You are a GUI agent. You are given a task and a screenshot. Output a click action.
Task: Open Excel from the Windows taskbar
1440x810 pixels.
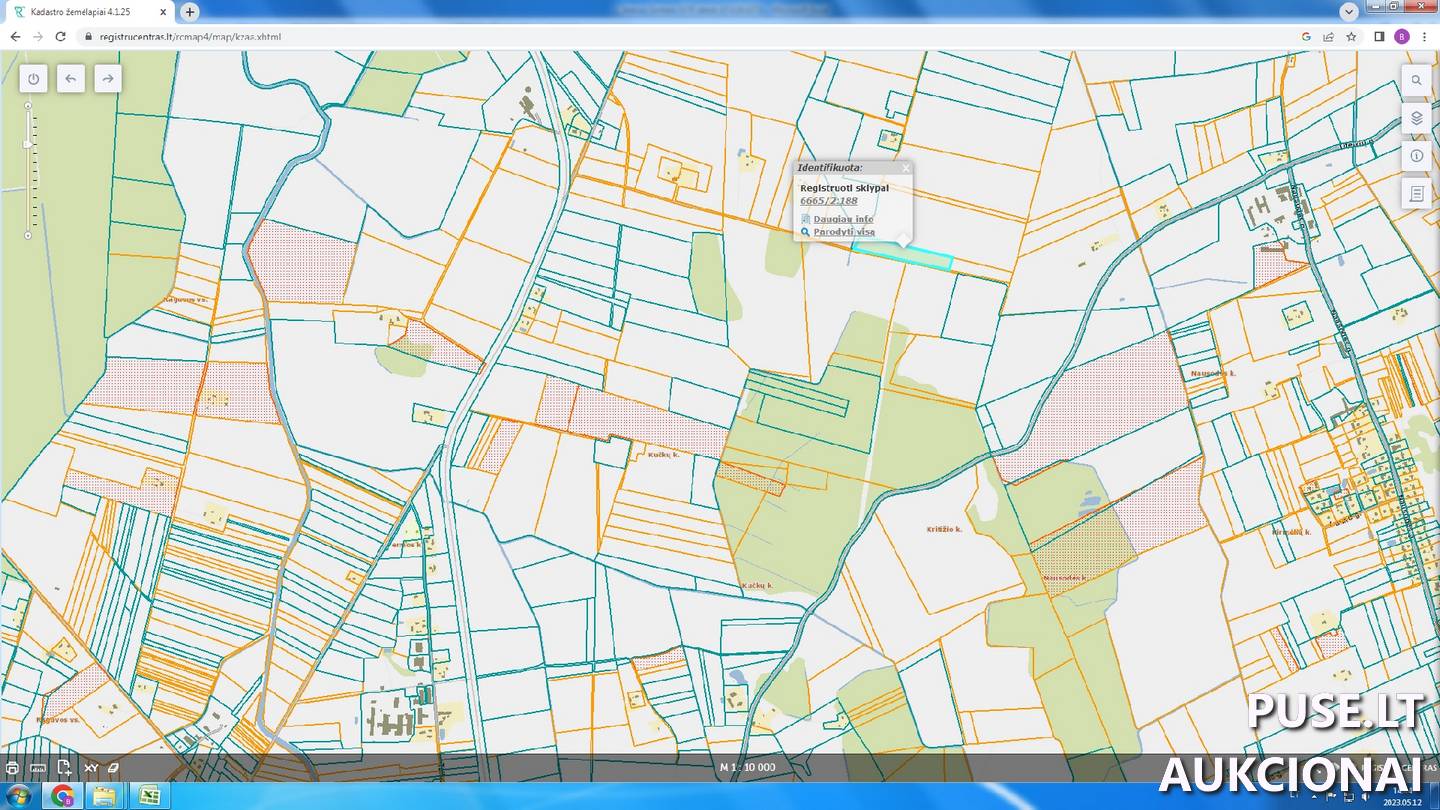148,796
